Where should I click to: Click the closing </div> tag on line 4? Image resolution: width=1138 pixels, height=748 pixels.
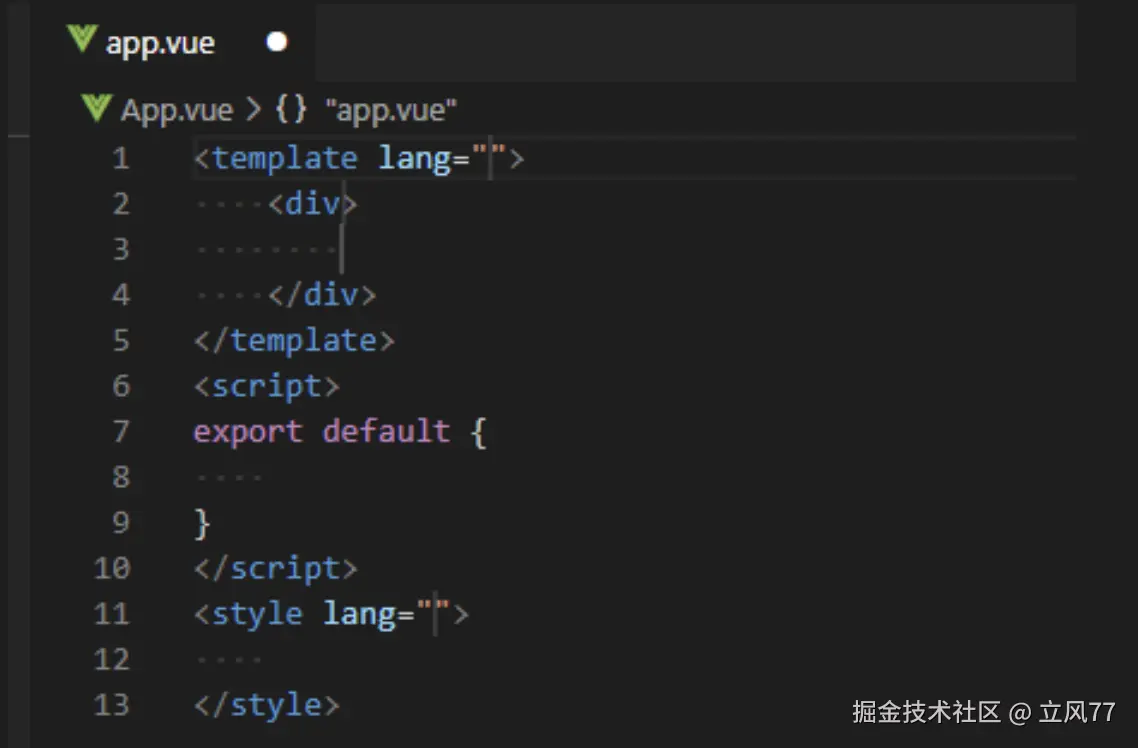click(322, 295)
